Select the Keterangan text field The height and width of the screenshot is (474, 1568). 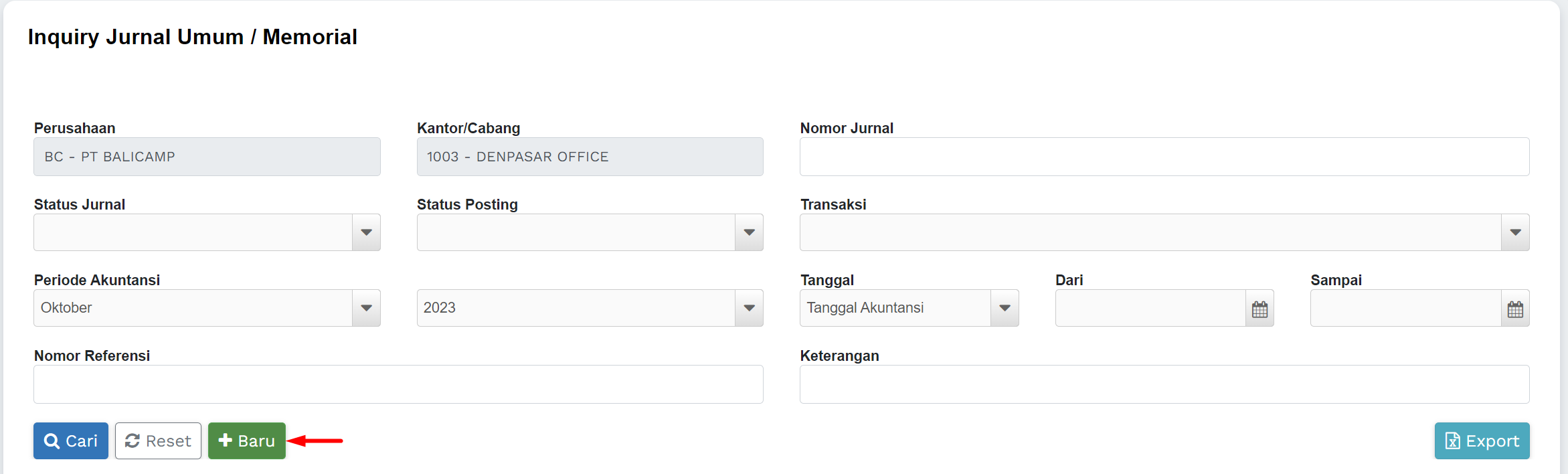tap(1164, 384)
